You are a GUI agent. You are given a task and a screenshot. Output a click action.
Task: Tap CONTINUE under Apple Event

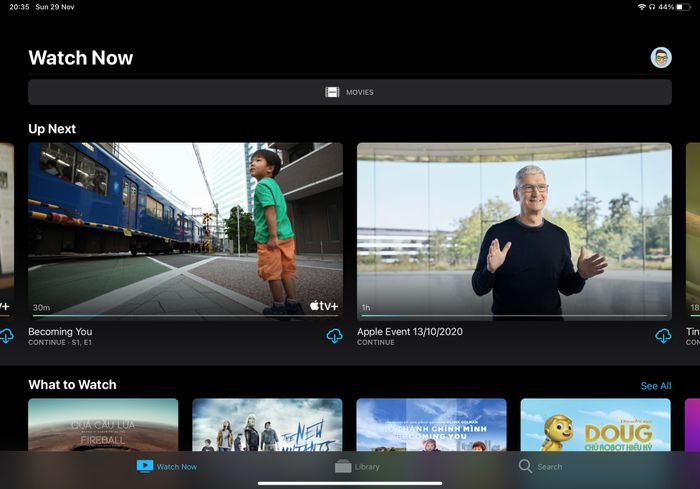coord(376,343)
